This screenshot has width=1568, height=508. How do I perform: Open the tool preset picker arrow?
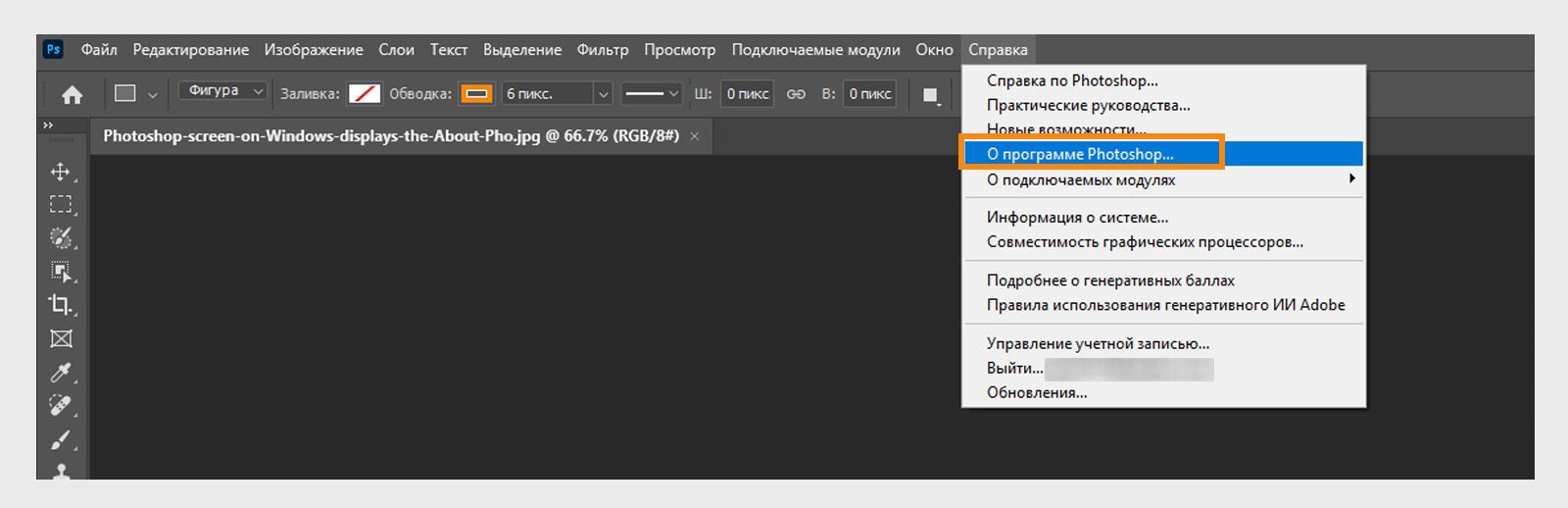pos(152,95)
